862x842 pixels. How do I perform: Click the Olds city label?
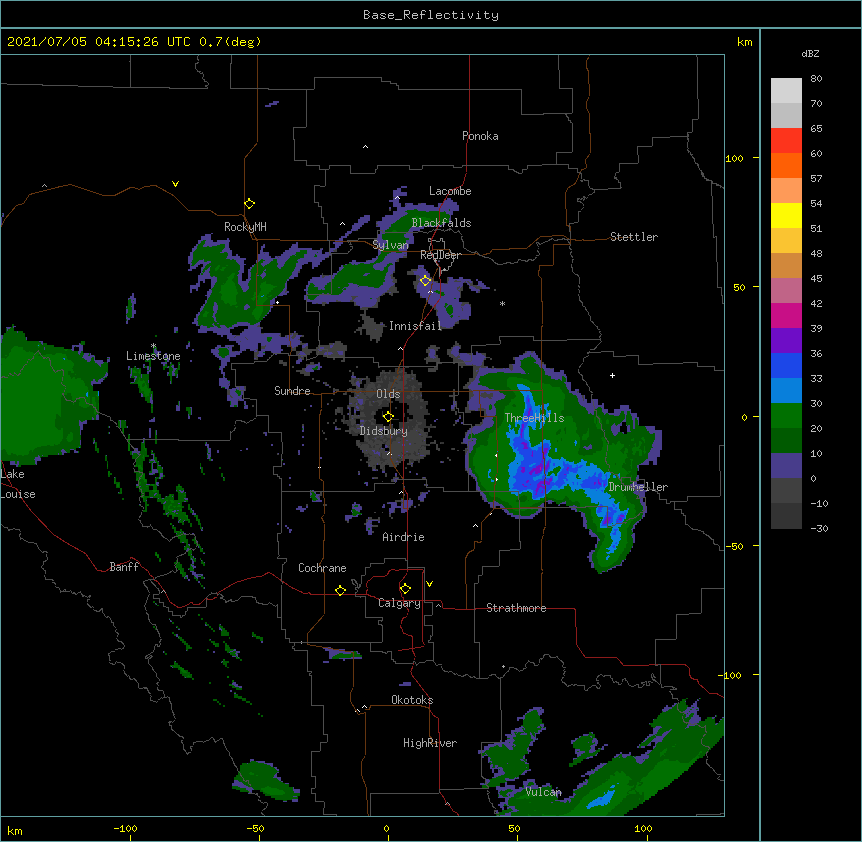click(388, 394)
